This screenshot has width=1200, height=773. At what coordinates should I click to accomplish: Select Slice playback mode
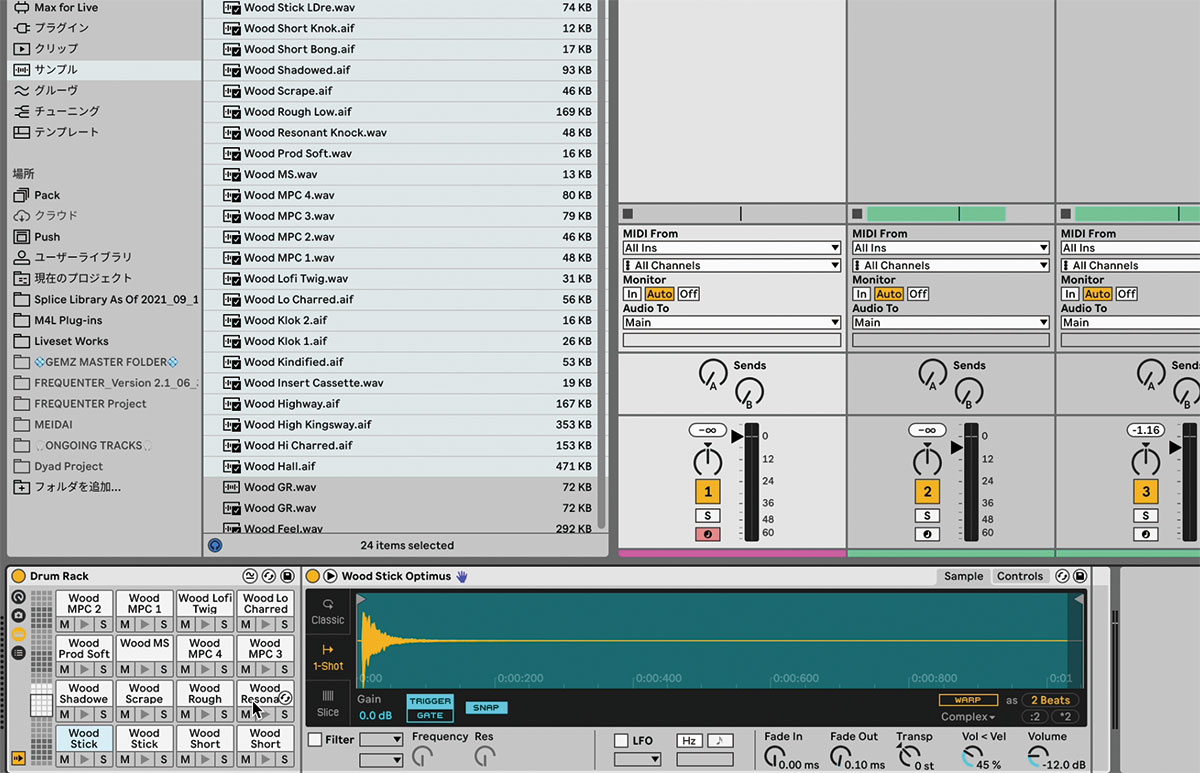coord(328,703)
